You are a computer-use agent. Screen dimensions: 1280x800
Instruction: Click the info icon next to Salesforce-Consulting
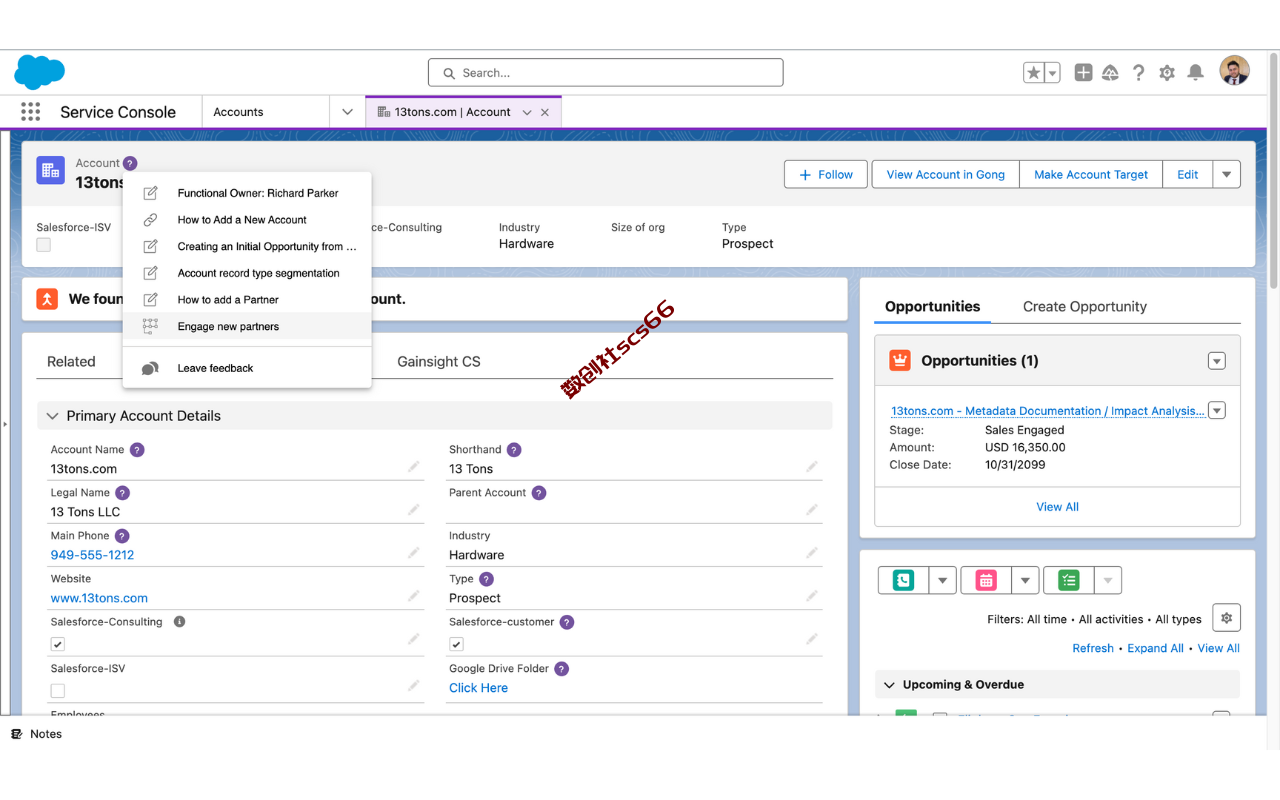[x=180, y=622]
